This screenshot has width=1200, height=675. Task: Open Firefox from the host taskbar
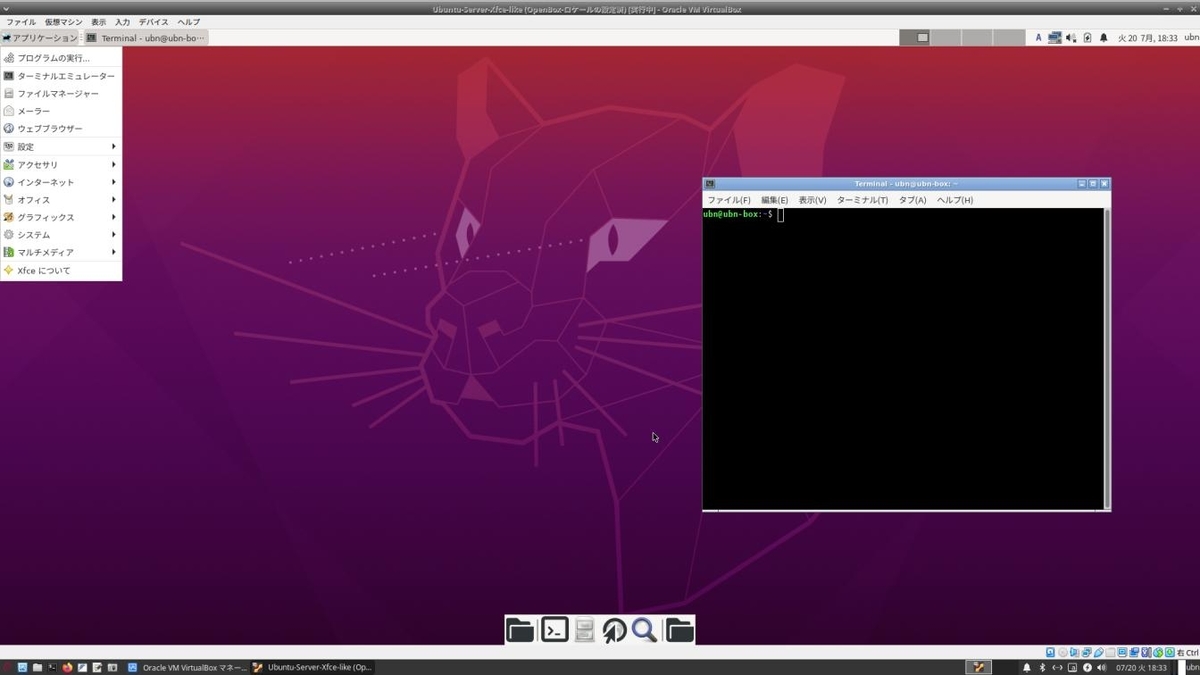click(x=67, y=667)
